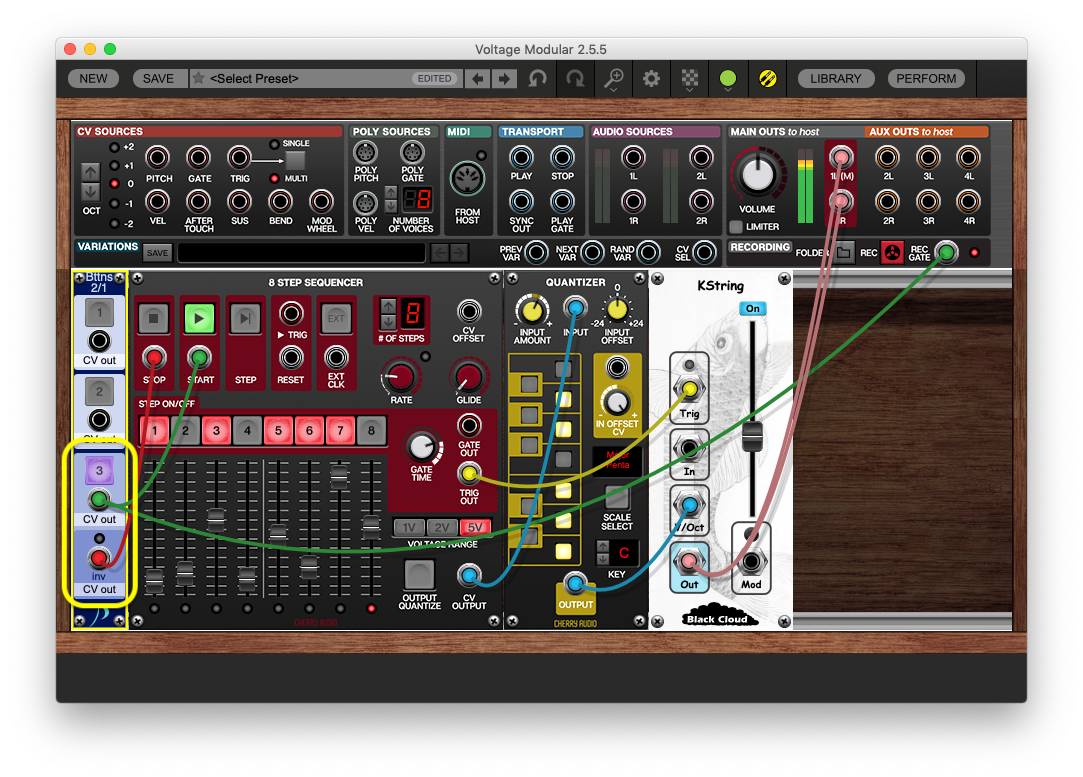Click the Rand Var jack
This screenshot has width=1083, height=777.
coord(648,253)
